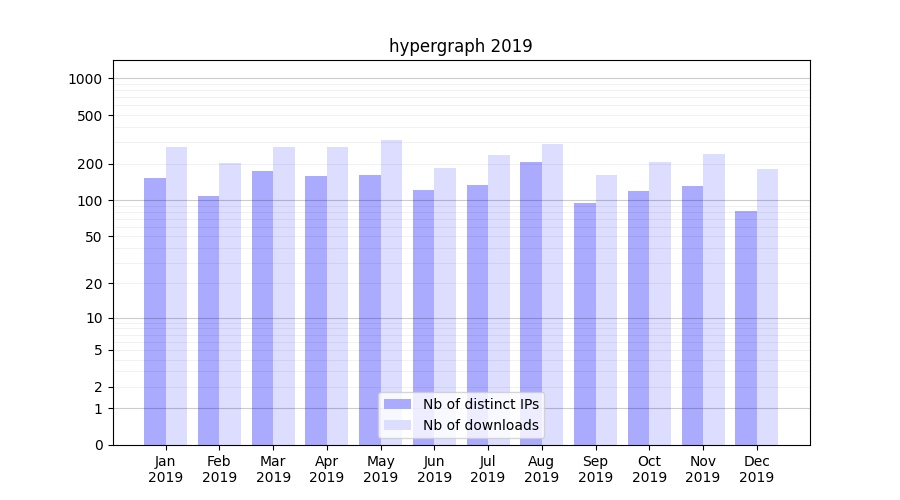
Task: Click the Jan 2019 downloads bar
Action: (x=177, y=295)
